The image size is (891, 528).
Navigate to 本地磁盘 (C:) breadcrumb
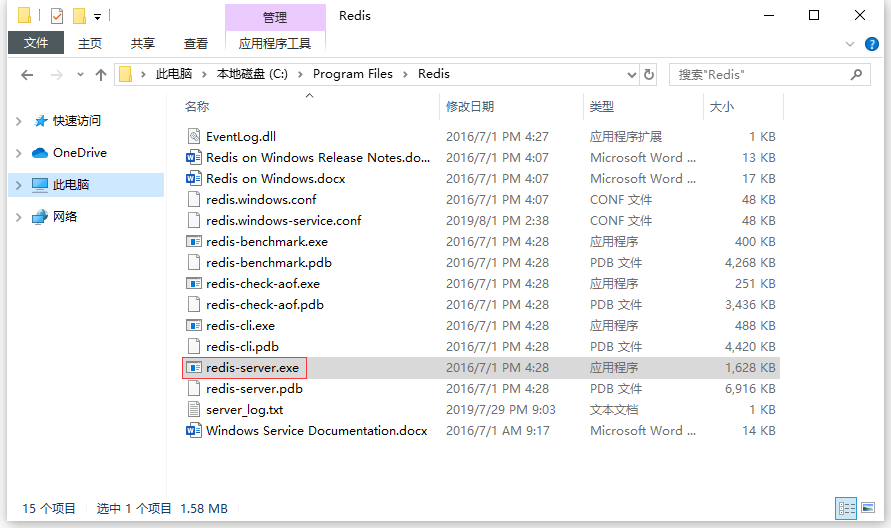(252, 74)
